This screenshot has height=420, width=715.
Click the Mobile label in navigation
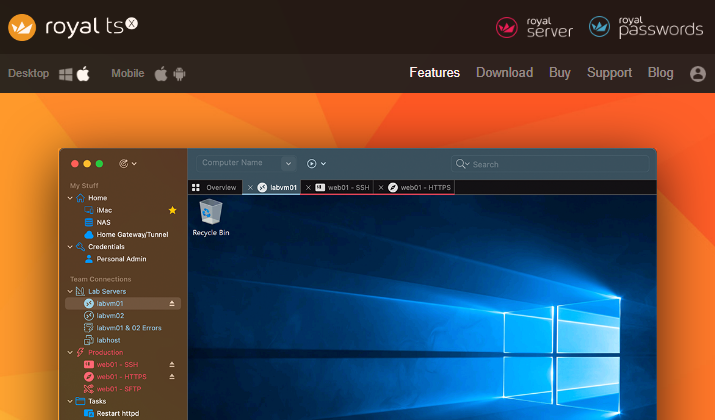128,73
